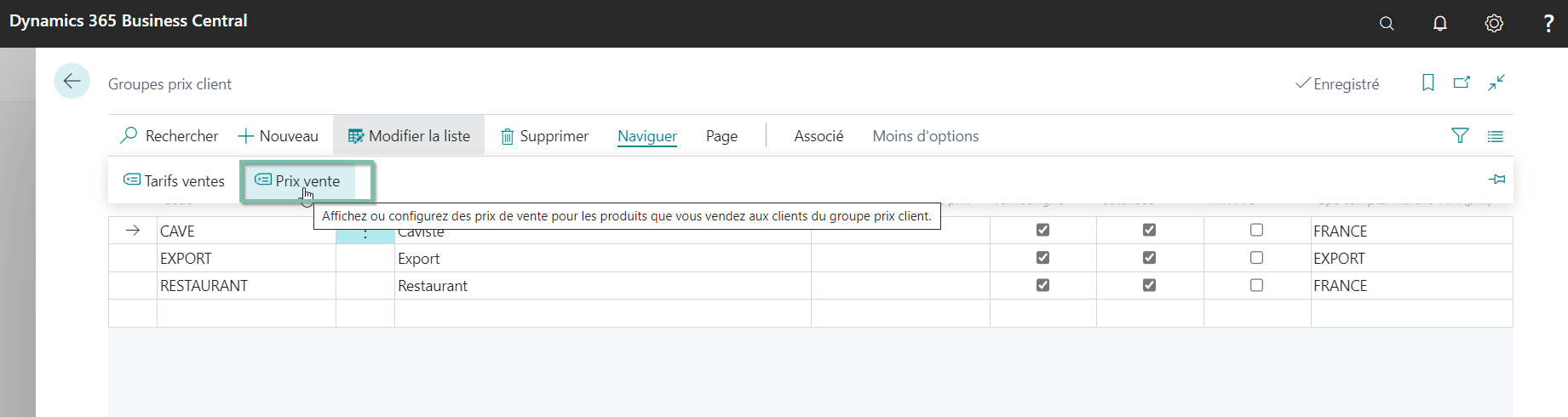Open the Associé menu
The image size is (1568, 417).
[818, 136]
